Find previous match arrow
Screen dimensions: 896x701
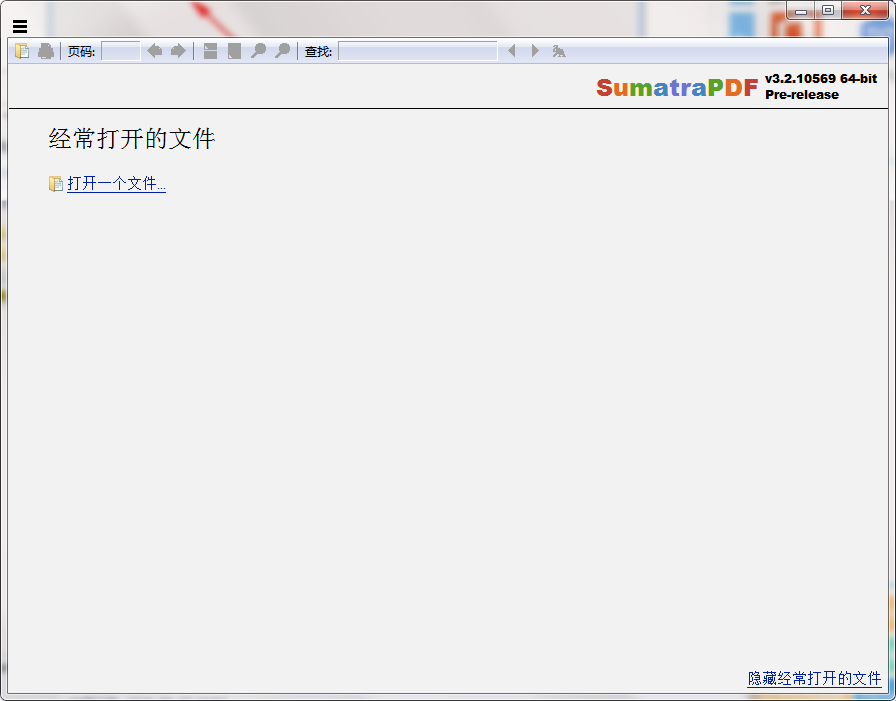pos(511,51)
